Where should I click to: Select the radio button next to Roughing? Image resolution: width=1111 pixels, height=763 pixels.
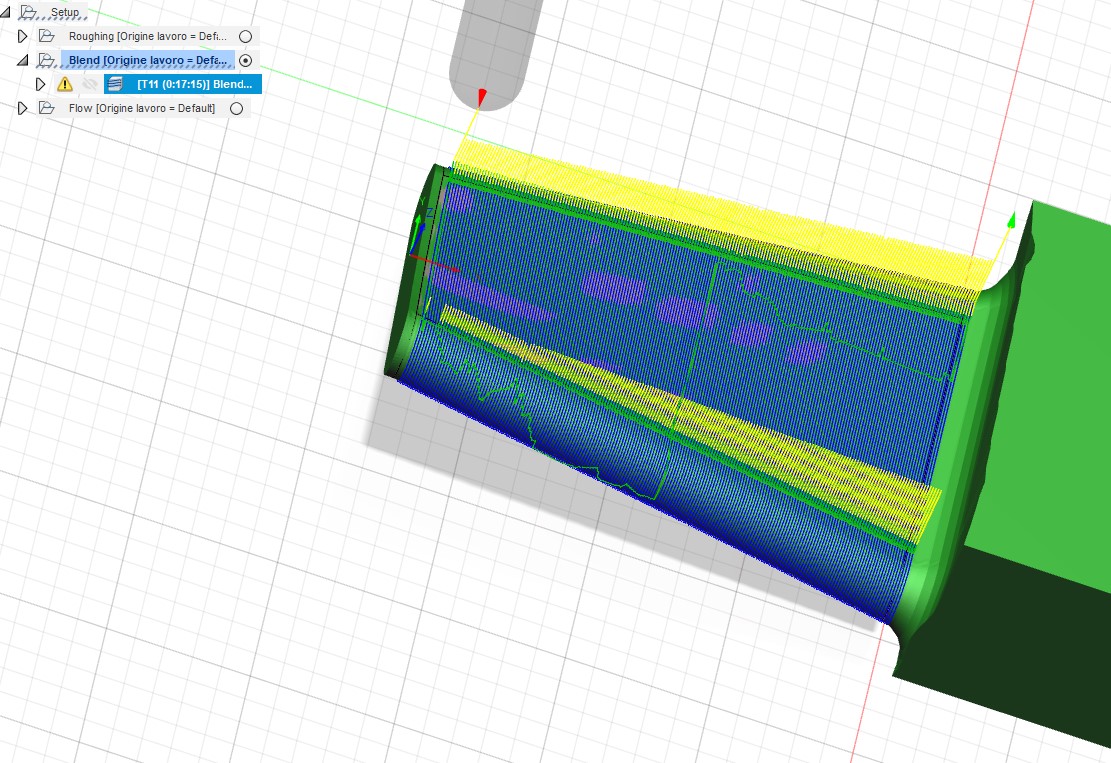[x=246, y=37]
